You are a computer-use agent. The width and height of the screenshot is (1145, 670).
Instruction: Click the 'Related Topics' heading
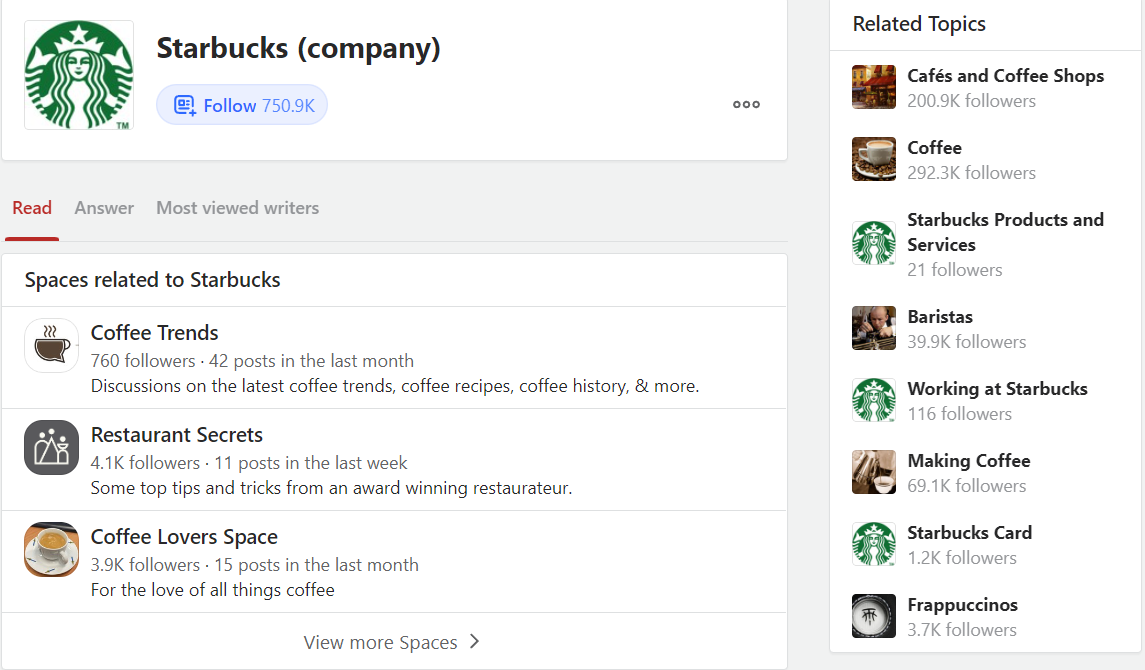[919, 24]
